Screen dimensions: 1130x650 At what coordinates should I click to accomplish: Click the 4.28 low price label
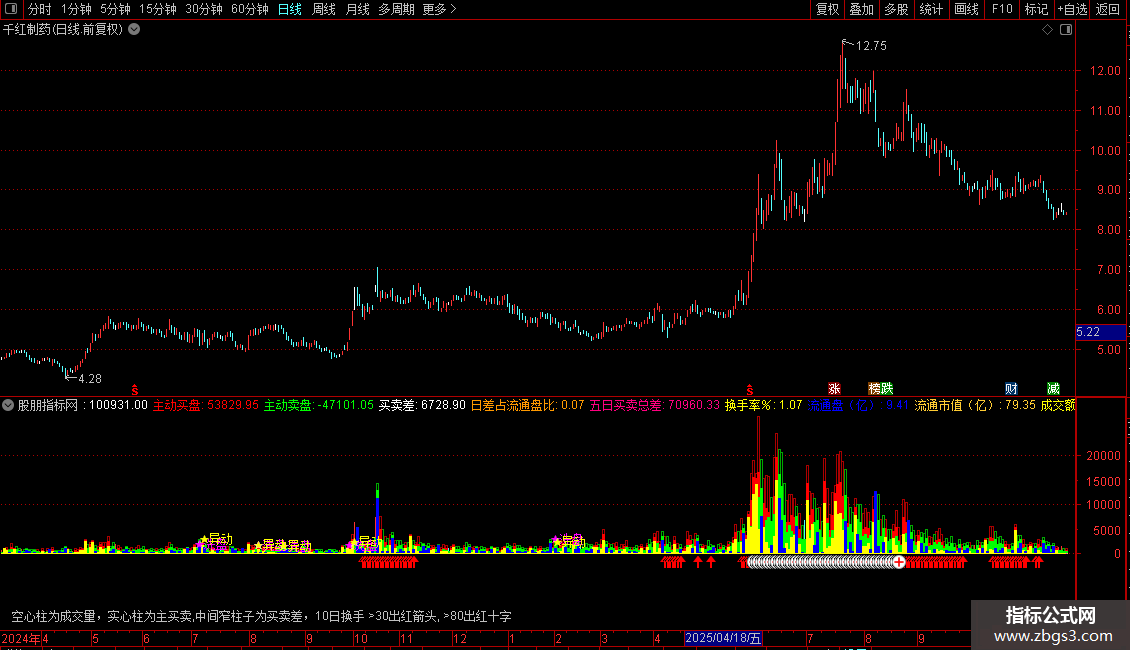[x=89, y=378]
